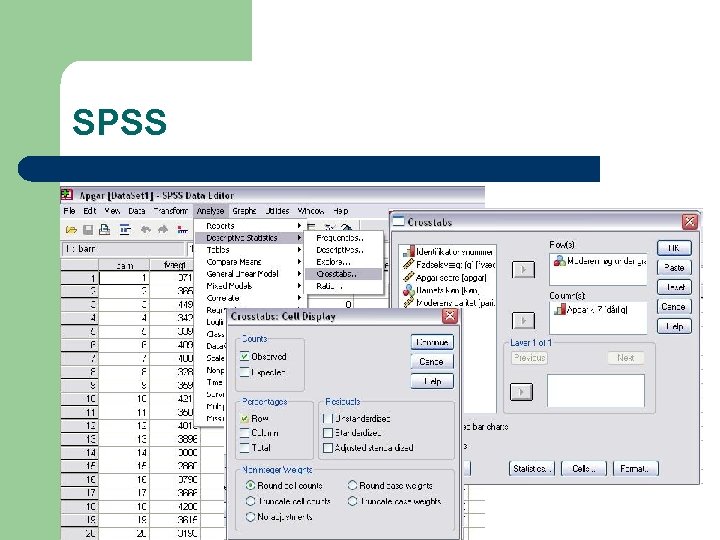
Task: Click the Redo arrow toolbar icon
Action: pos(163,229)
